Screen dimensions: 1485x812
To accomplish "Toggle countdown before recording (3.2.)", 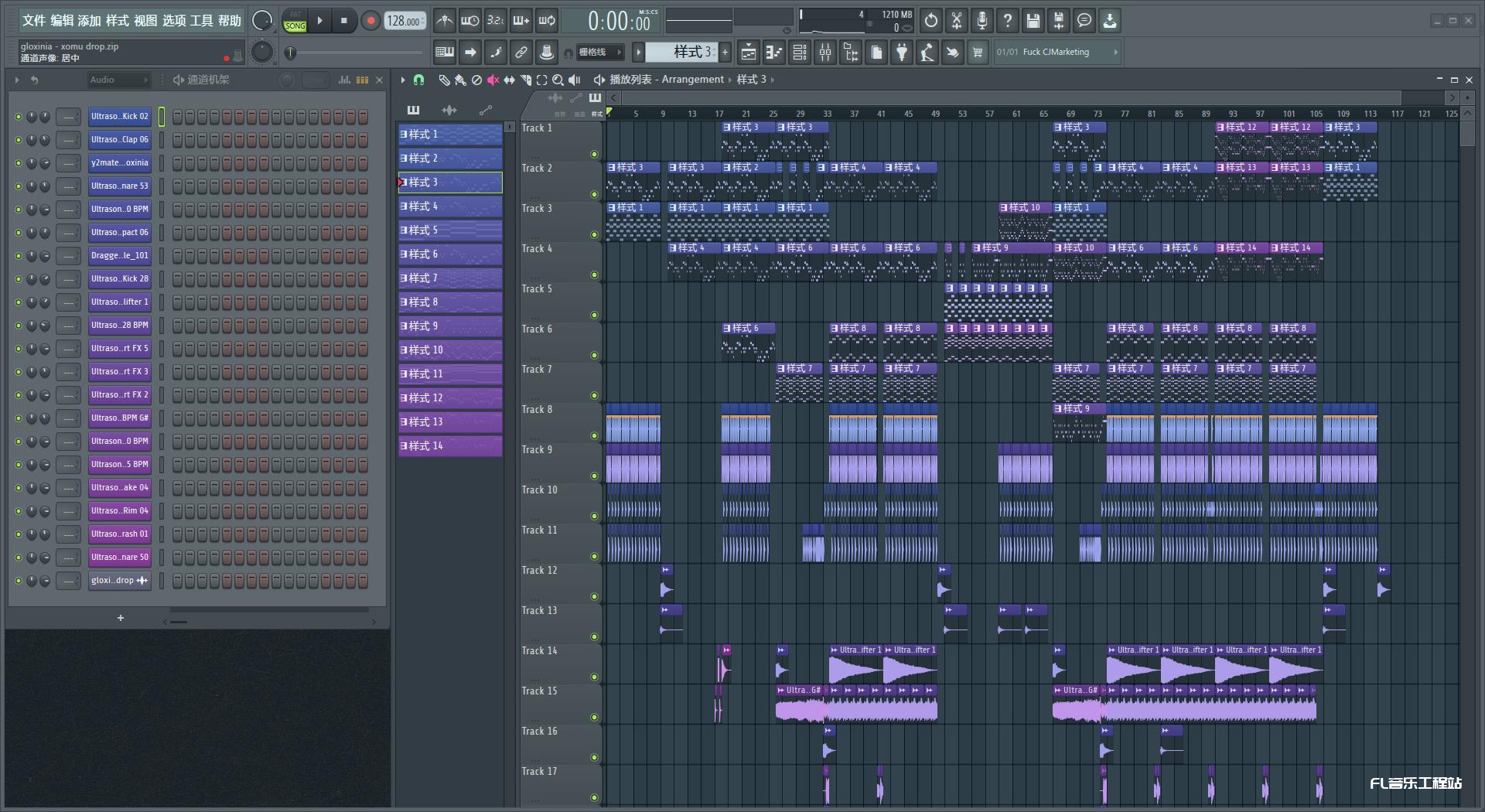I will point(495,21).
